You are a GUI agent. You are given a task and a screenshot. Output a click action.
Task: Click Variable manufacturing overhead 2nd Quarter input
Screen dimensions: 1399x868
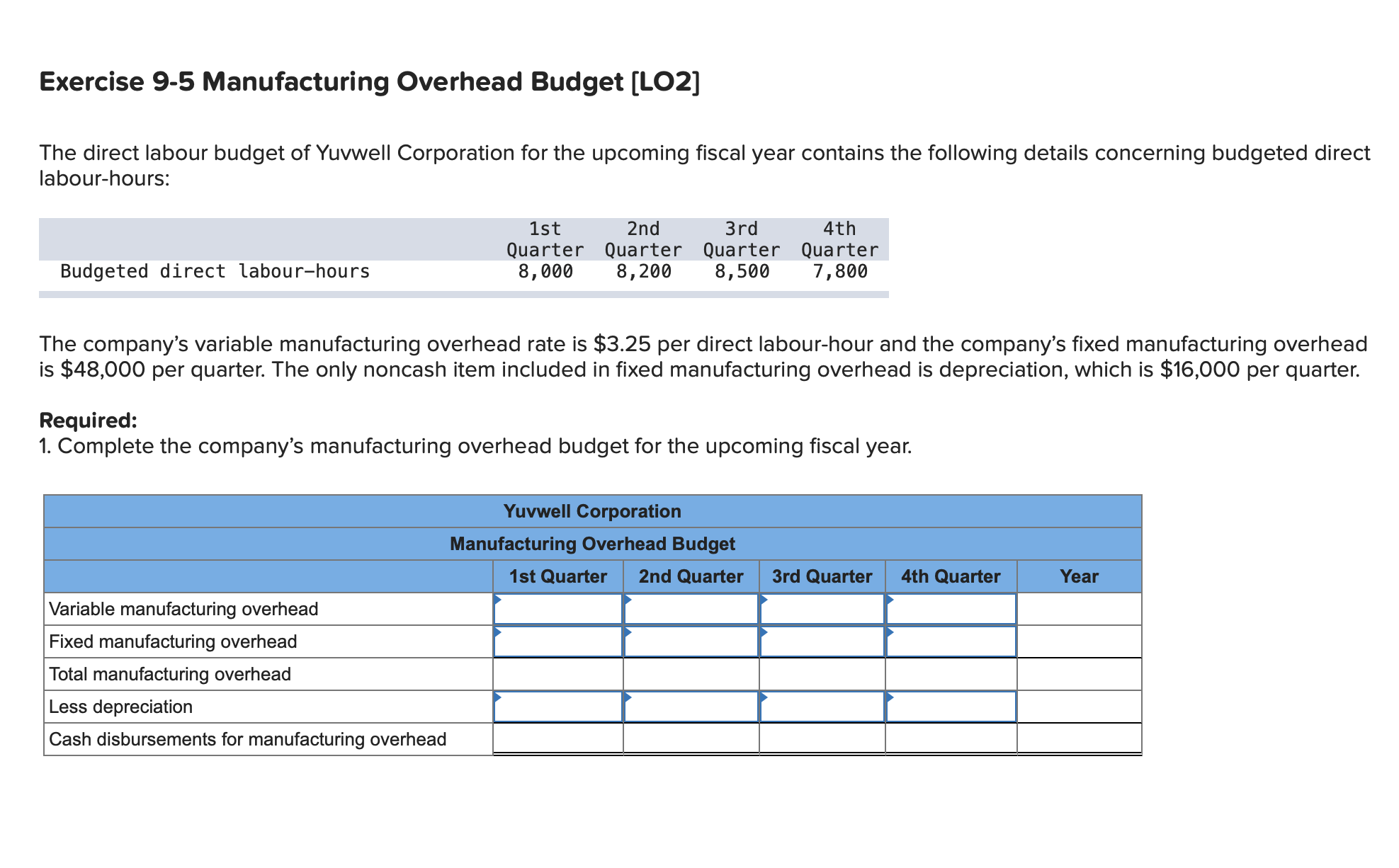(x=691, y=609)
